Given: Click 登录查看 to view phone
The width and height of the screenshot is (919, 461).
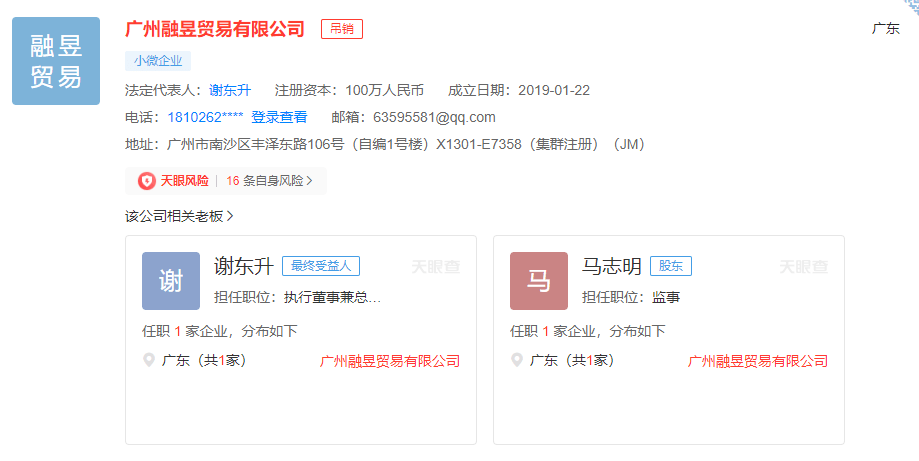Looking at the screenshot, I should tap(279, 117).
